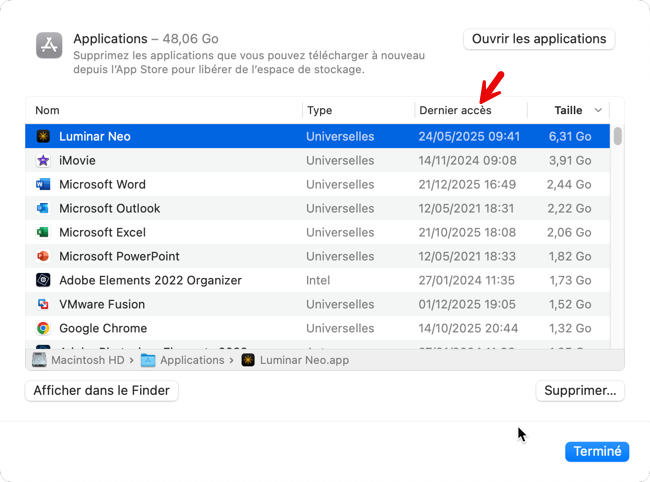This screenshot has height=482, width=650.
Task: Click date 27/01/2024 11:35
Action: 466,280
